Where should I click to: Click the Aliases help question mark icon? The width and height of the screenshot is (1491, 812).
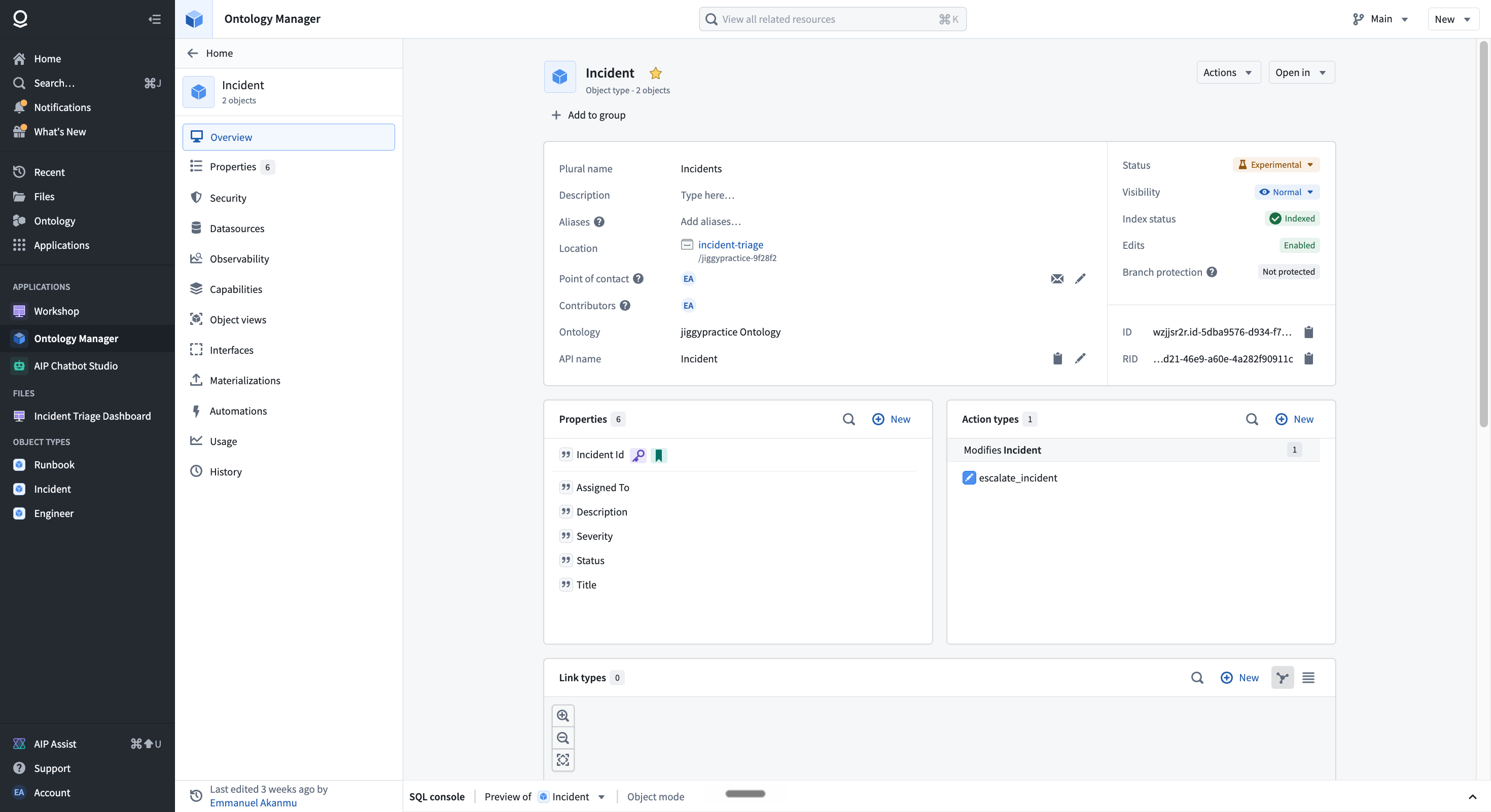[599, 222]
